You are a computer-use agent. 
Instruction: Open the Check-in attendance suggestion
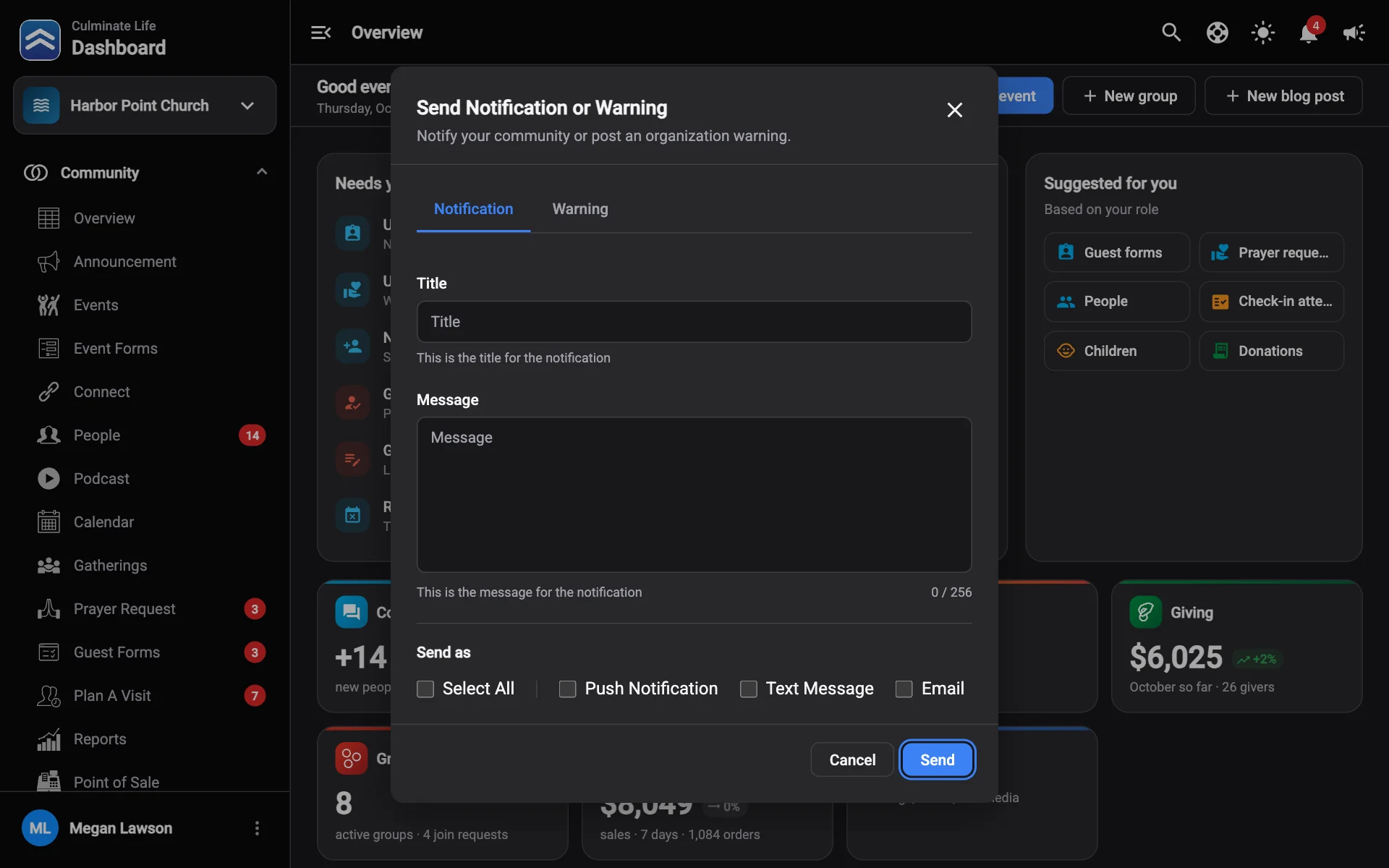coord(1272,302)
